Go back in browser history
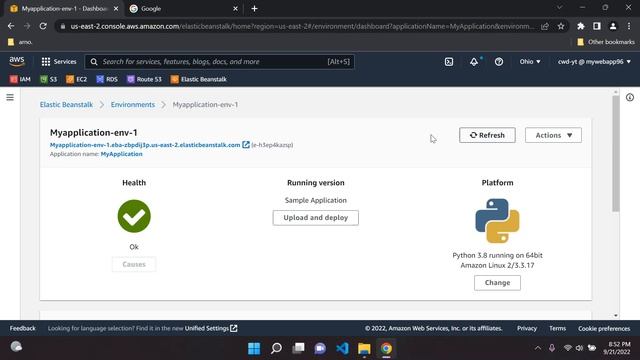Screen dimensions: 640x360 click(11, 26)
